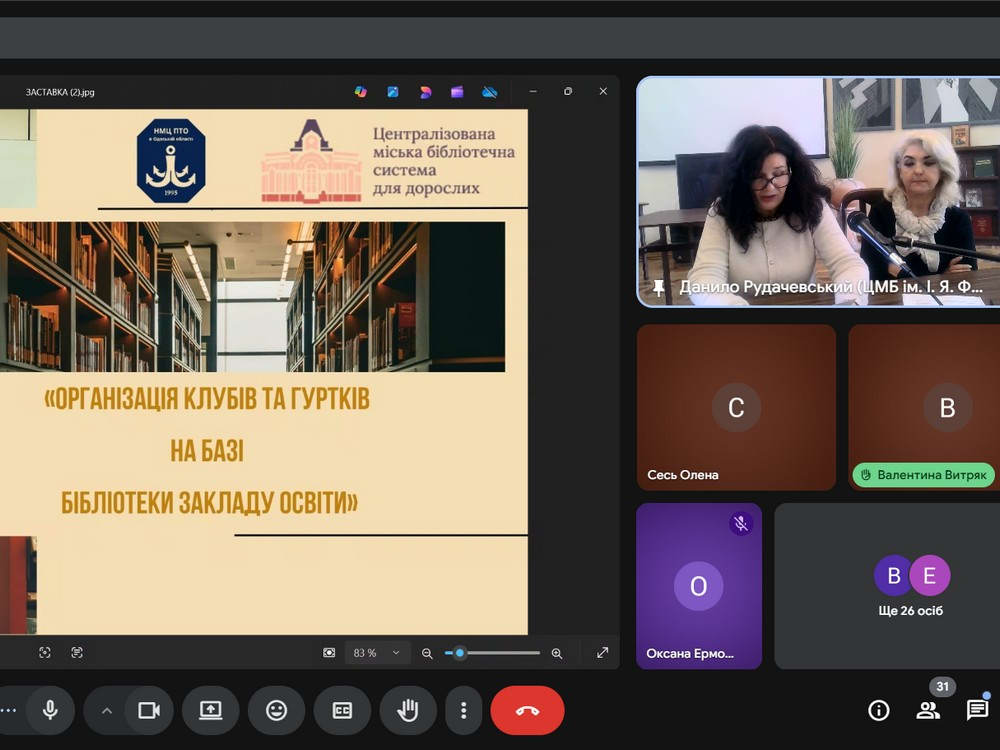Expand the video settings chevron arrow
The height and width of the screenshot is (750, 1000).
pos(106,710)
